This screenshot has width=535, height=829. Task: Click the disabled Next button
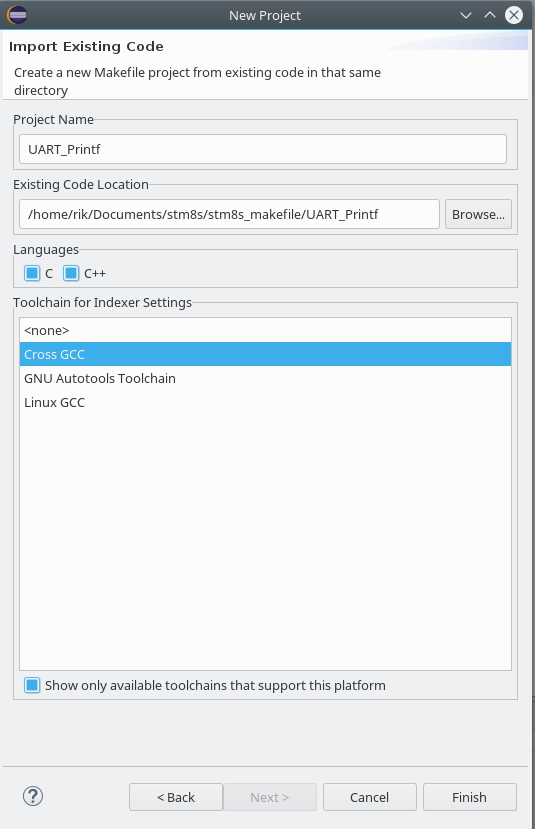[x=270, y=797]
